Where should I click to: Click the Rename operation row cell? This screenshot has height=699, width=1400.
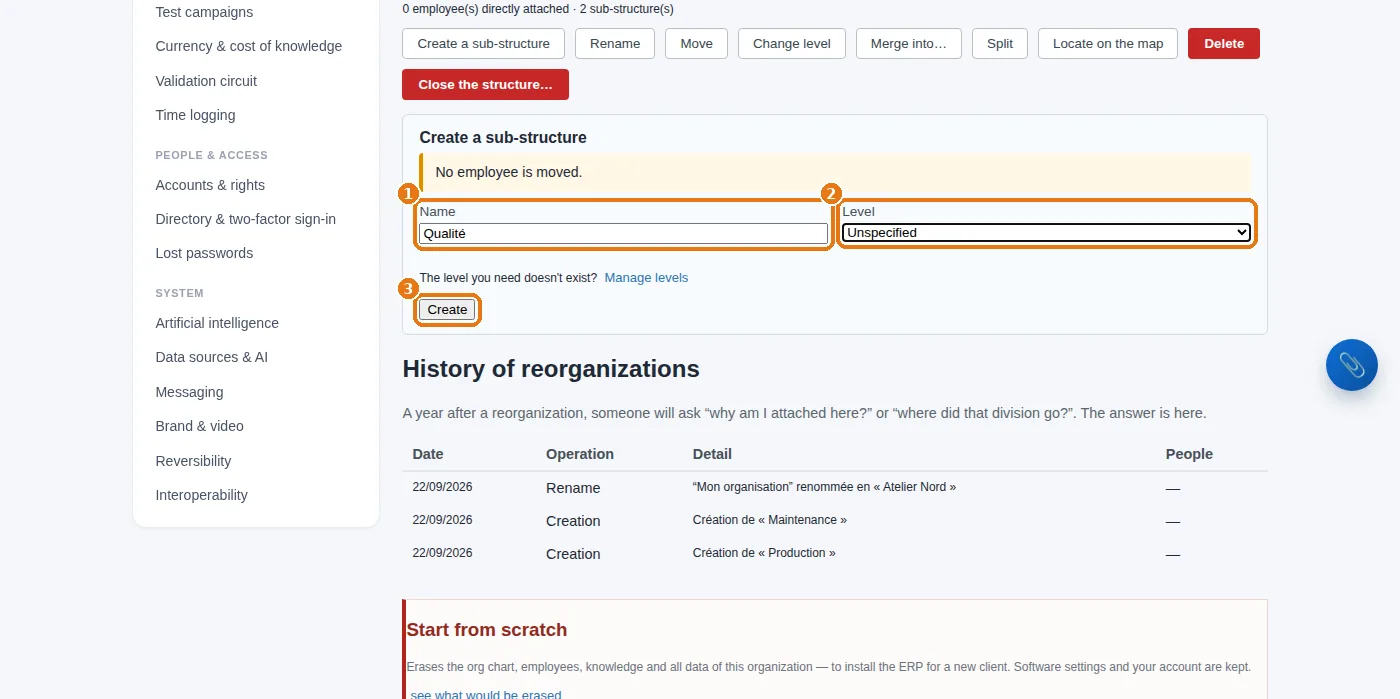coord(573,488)
